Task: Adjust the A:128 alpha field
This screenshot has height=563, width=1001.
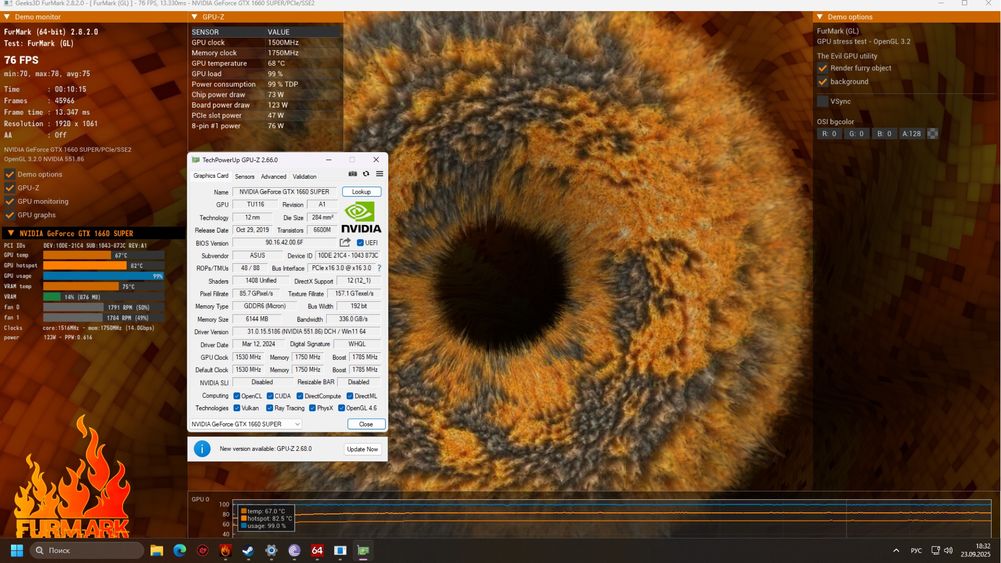Action: [912, 133]
